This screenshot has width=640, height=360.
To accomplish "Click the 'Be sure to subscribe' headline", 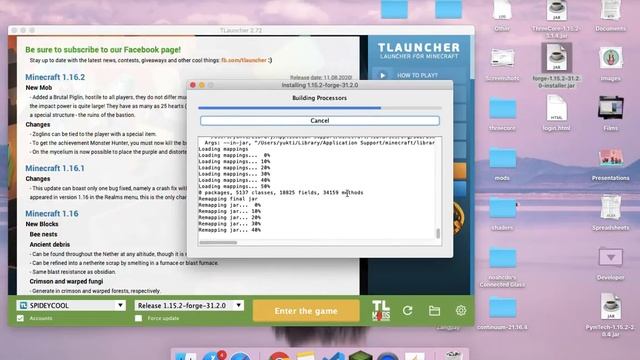I will (x=103, y=50).
